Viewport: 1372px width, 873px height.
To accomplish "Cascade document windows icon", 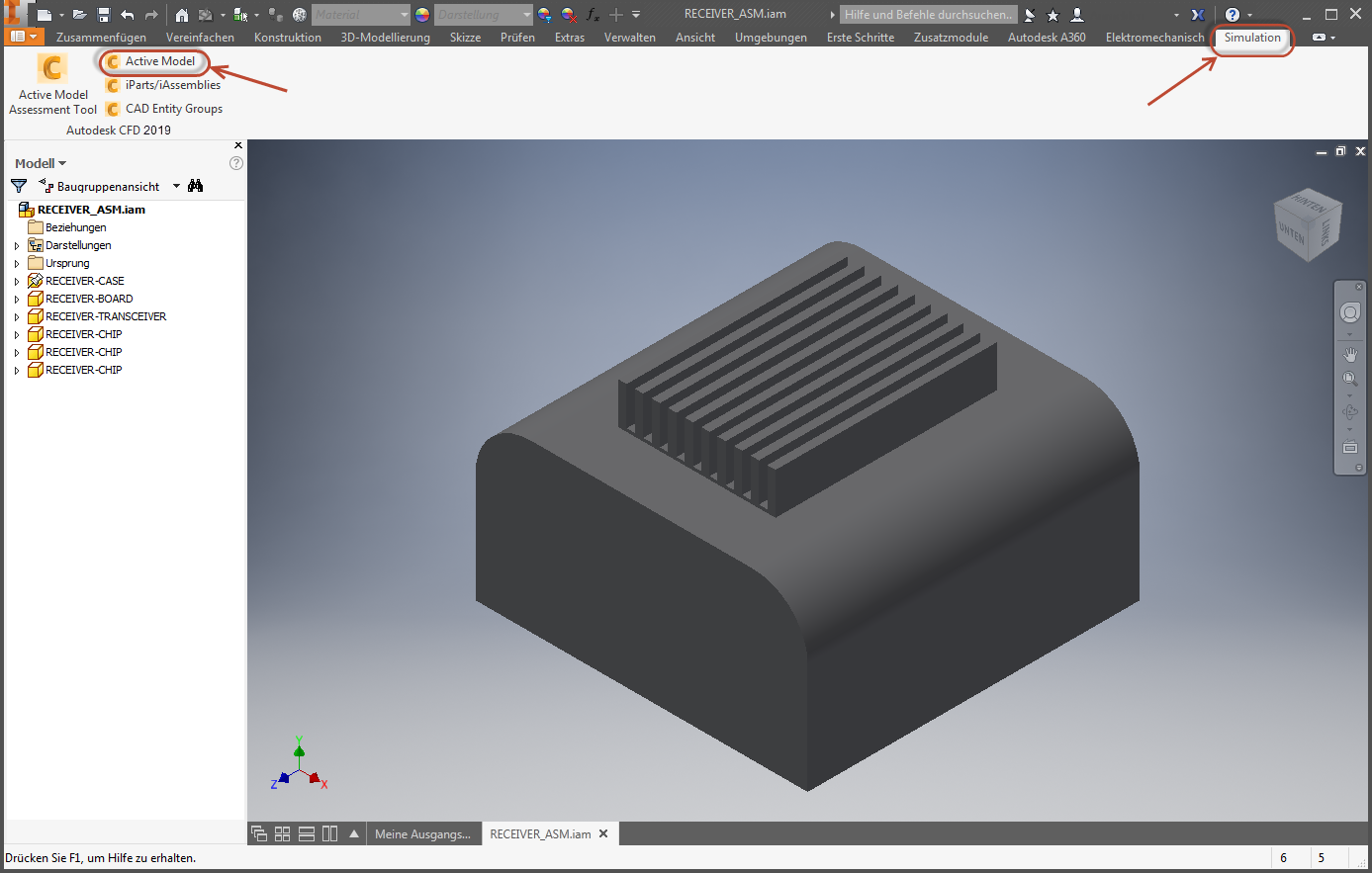I will tap(259, 833).
